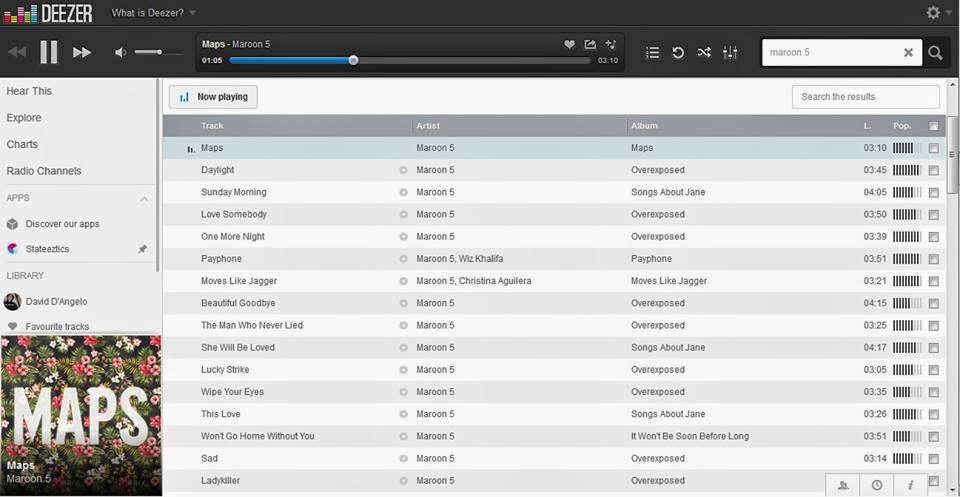Screen dimensions: 960x497
Task: Open Favourite tracks
Action: (57, 326)
